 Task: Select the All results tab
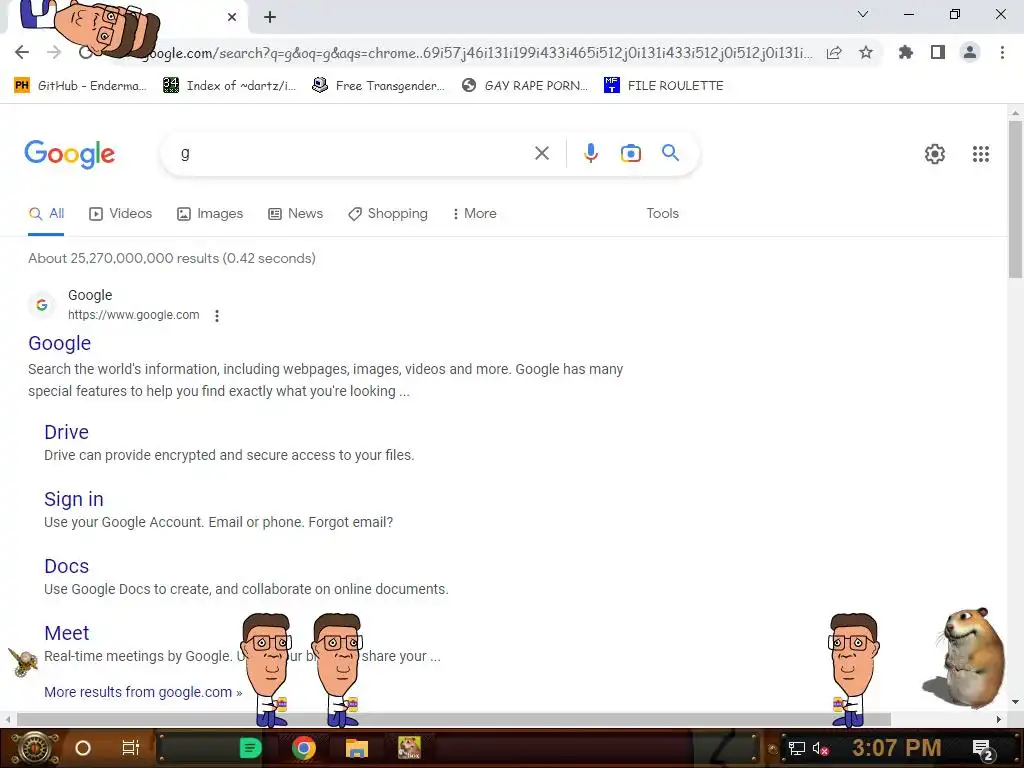pos(46,214)
